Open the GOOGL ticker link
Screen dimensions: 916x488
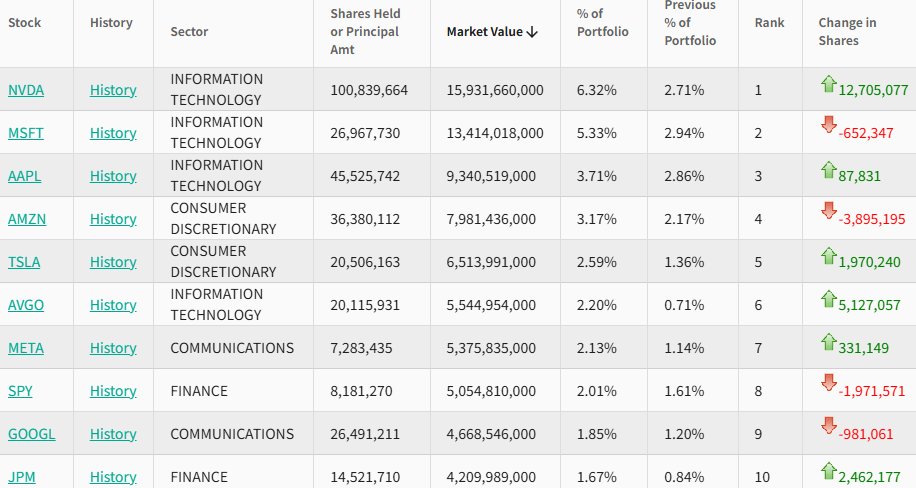(31, 434)
